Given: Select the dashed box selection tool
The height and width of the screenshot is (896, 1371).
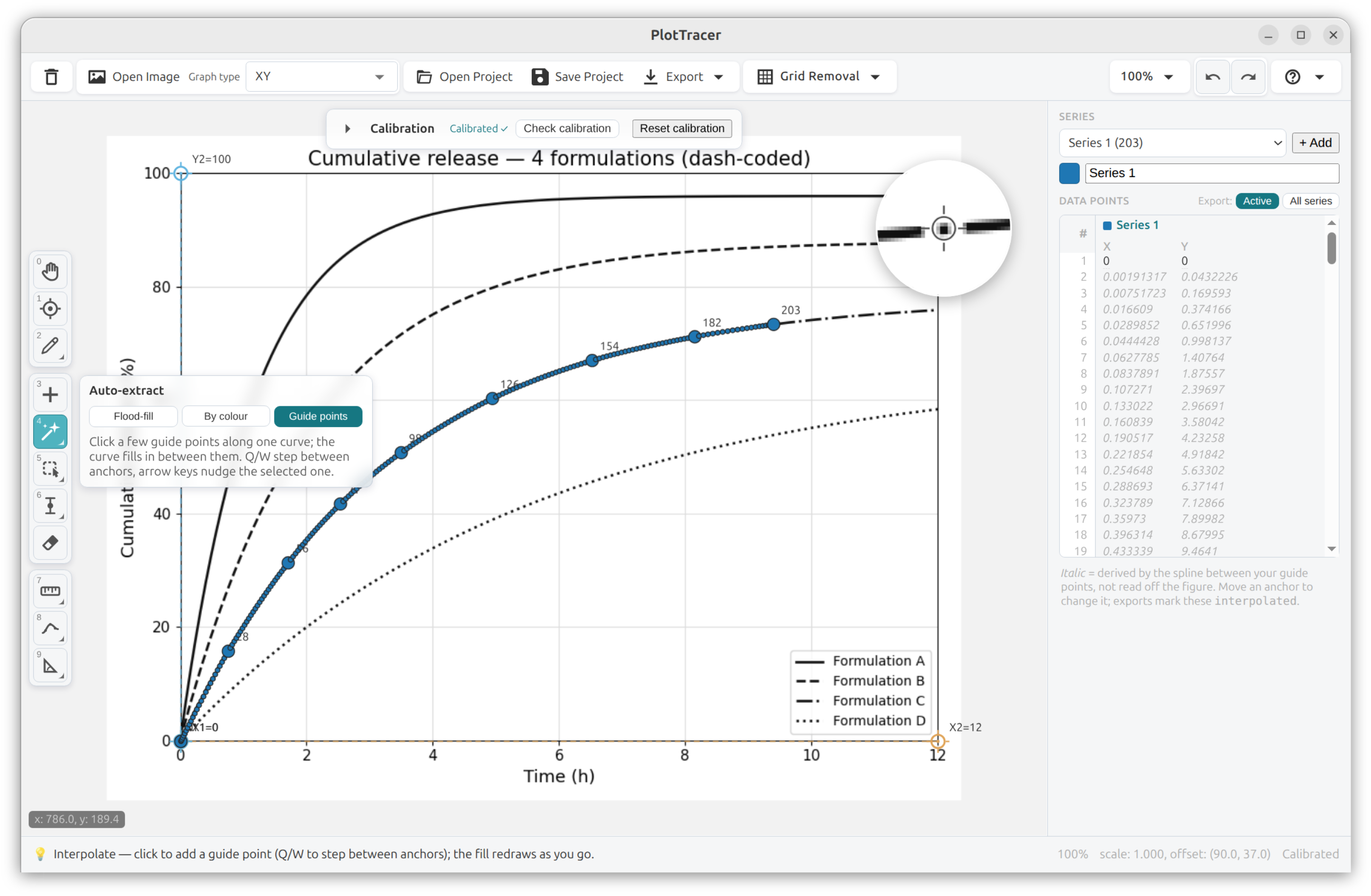Looking at the screenshot, I should 50,468.
